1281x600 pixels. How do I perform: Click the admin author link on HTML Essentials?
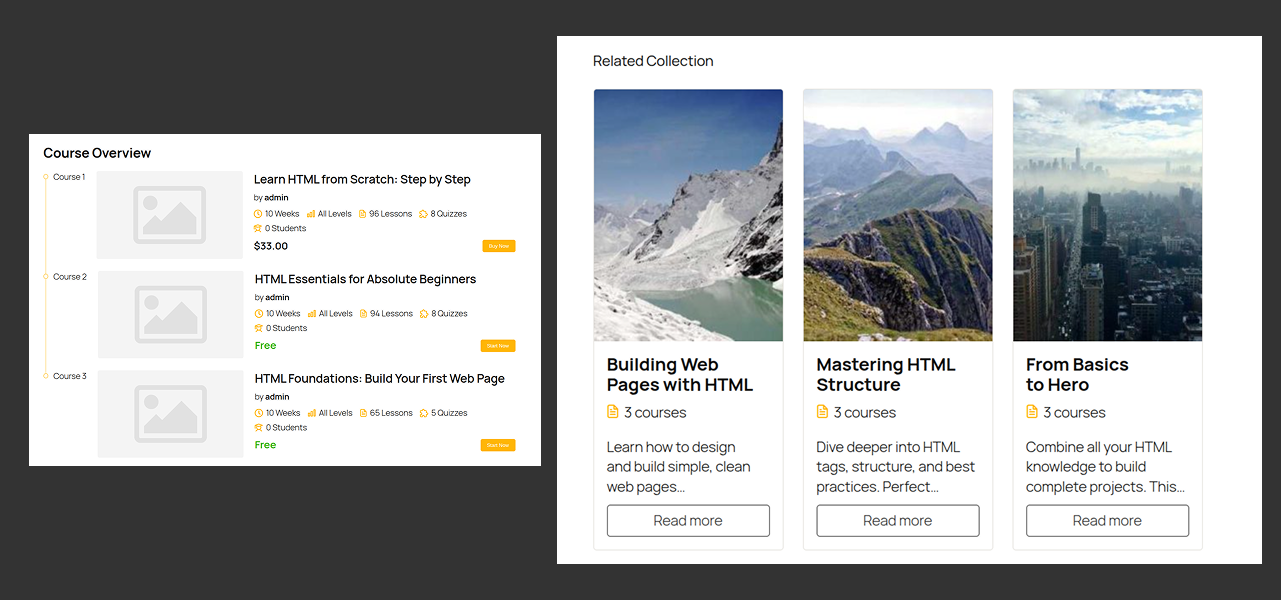coord(276,297)
